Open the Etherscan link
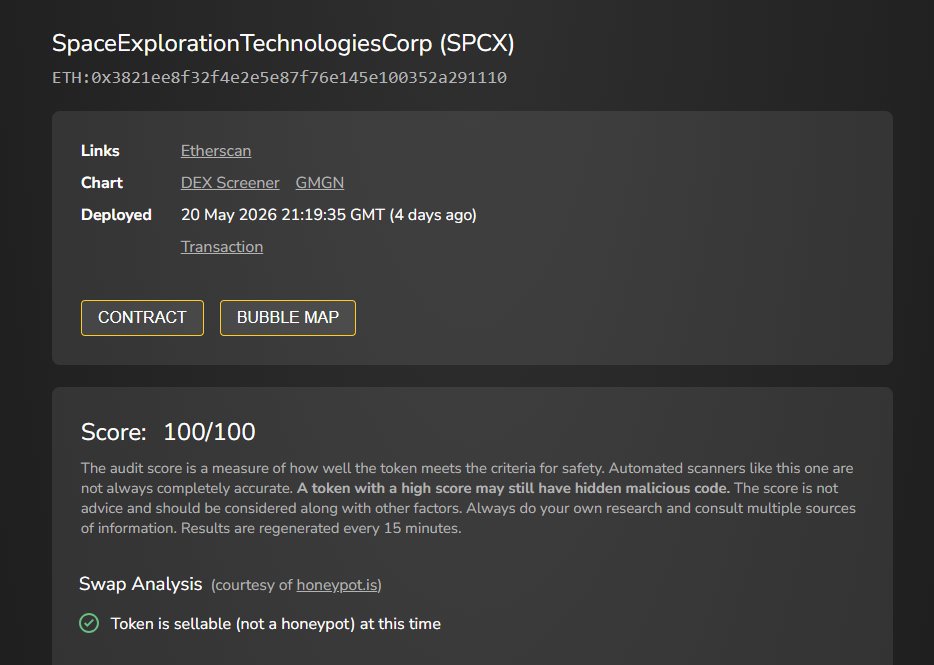Viewport: 934px width, 665px height. pyautogui.click(x=216, y=151)
